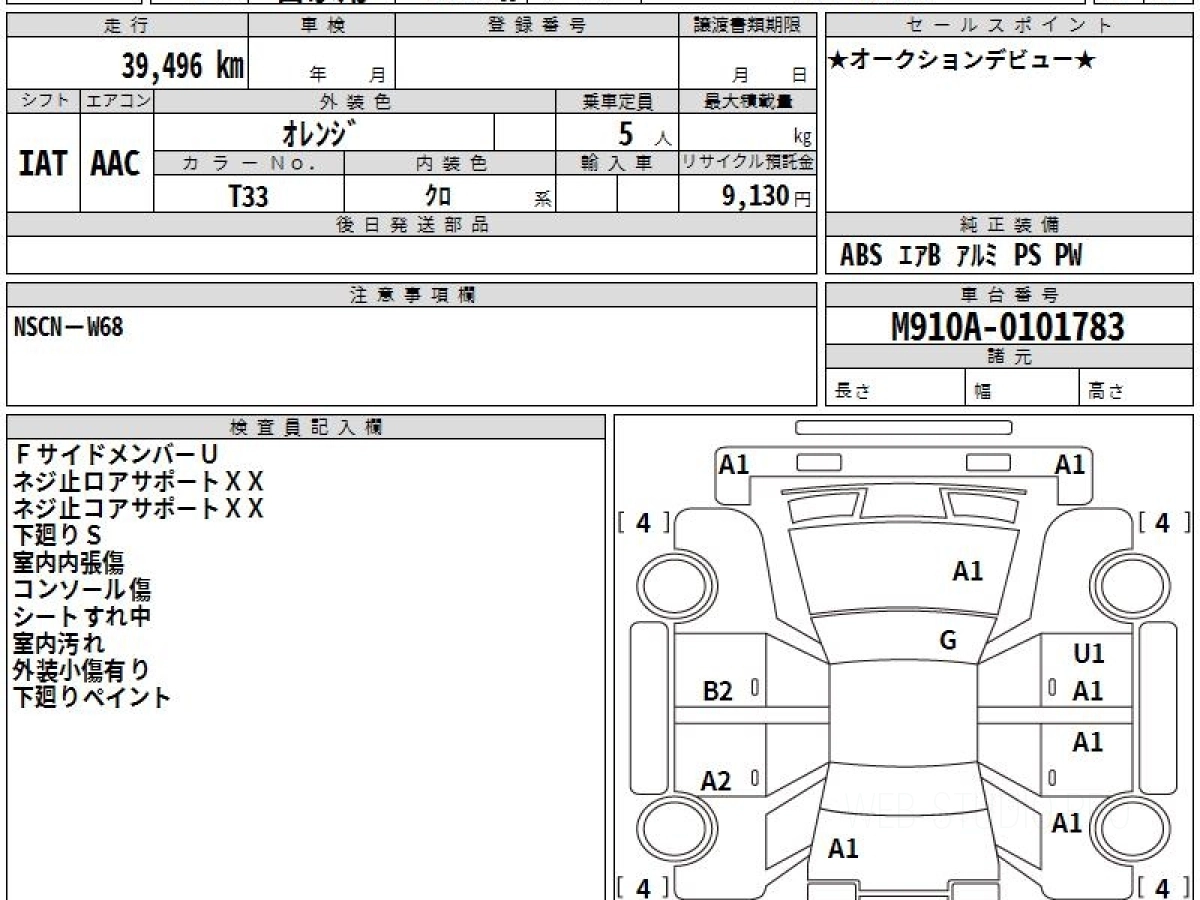Click the A2 damage mark on the diagram
The image size is (1200, 900).
pos(716,781)
